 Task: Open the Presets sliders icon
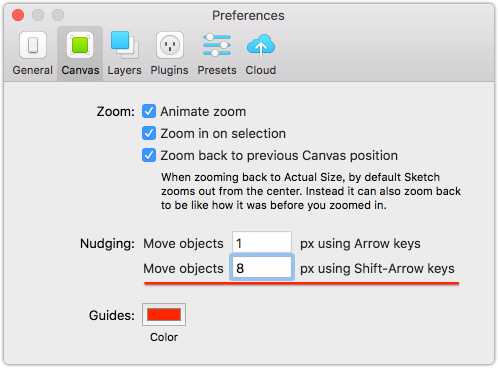(x=217, y=45)
